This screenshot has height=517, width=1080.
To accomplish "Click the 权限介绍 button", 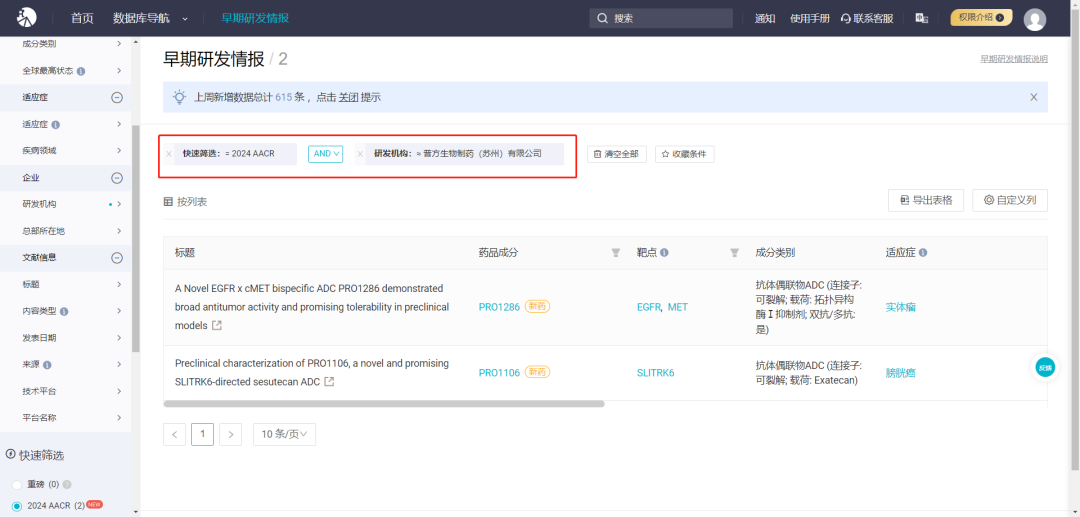I will pyautogui.click(x=982, y=18).
